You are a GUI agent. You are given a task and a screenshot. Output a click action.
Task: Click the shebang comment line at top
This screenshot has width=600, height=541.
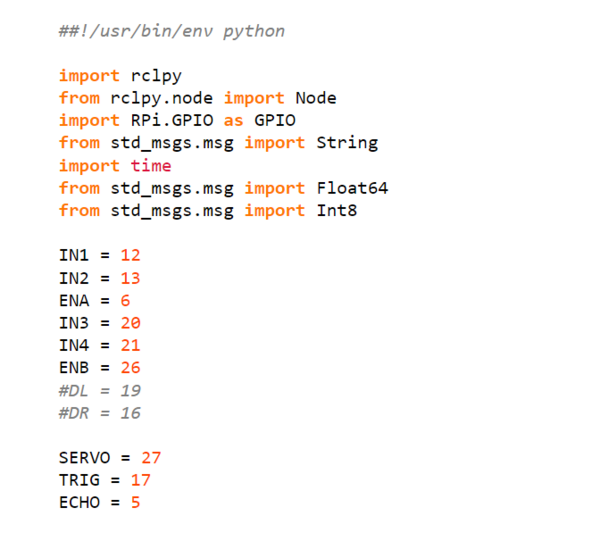171,31
